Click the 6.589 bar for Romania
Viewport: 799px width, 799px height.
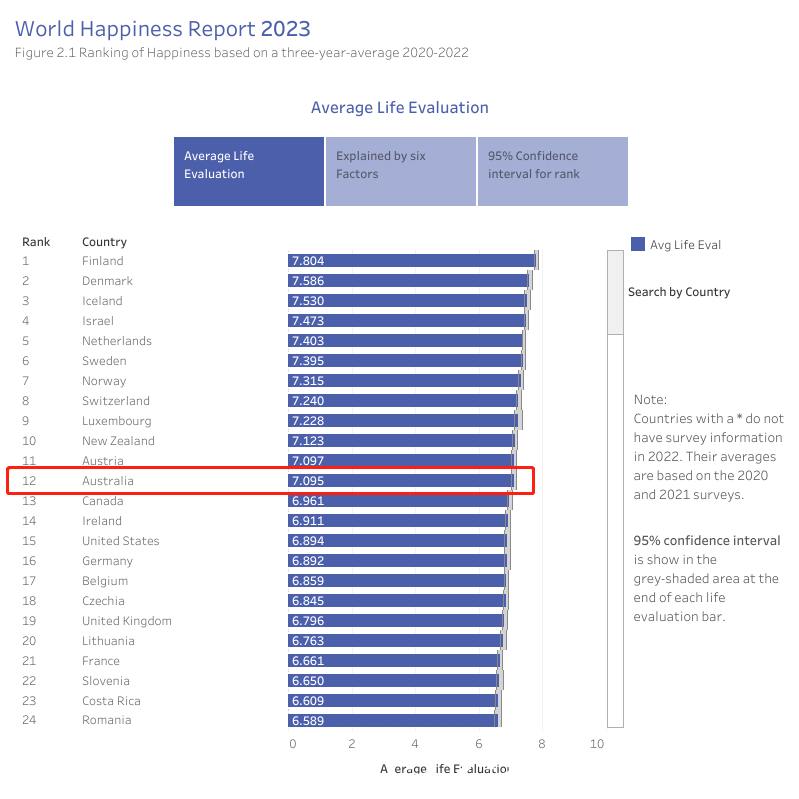(393, 721)
